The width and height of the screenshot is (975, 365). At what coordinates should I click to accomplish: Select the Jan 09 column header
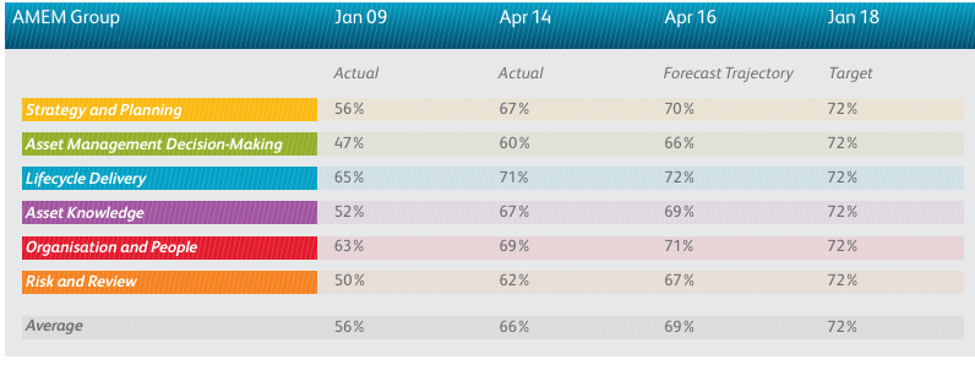pyautogui.click(x=360, y=17)
